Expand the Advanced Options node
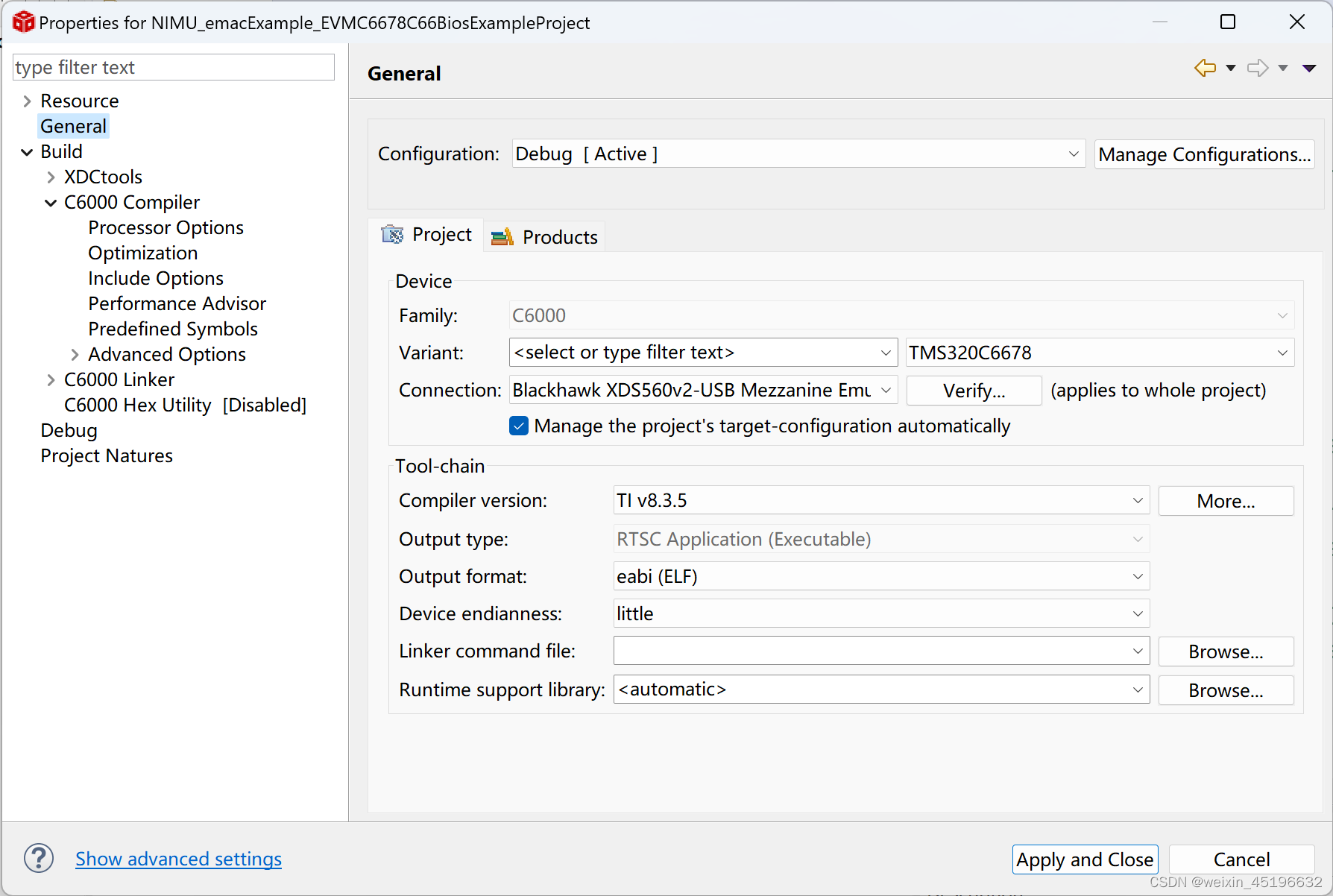 pos(75,355)
